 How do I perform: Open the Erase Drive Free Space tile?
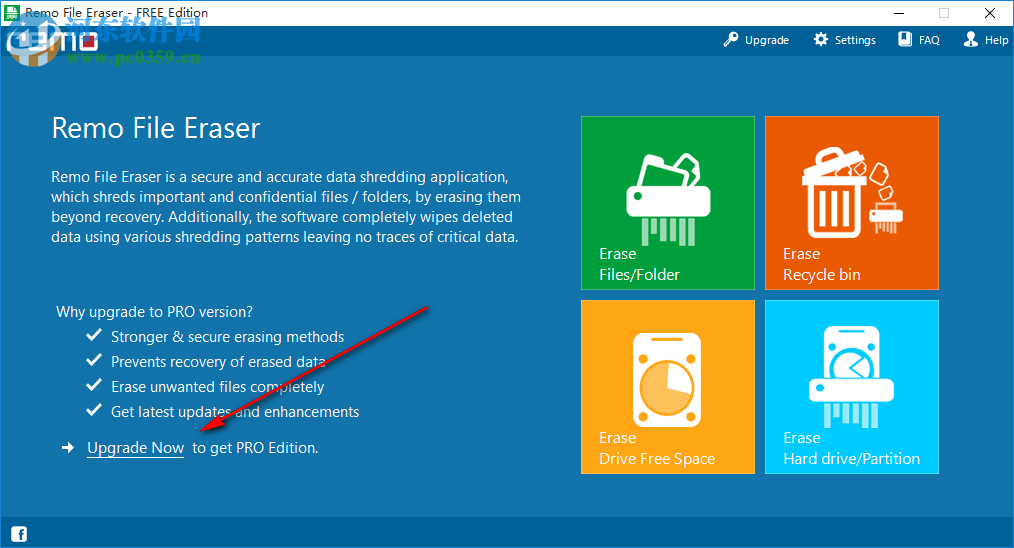coord(667,387)
